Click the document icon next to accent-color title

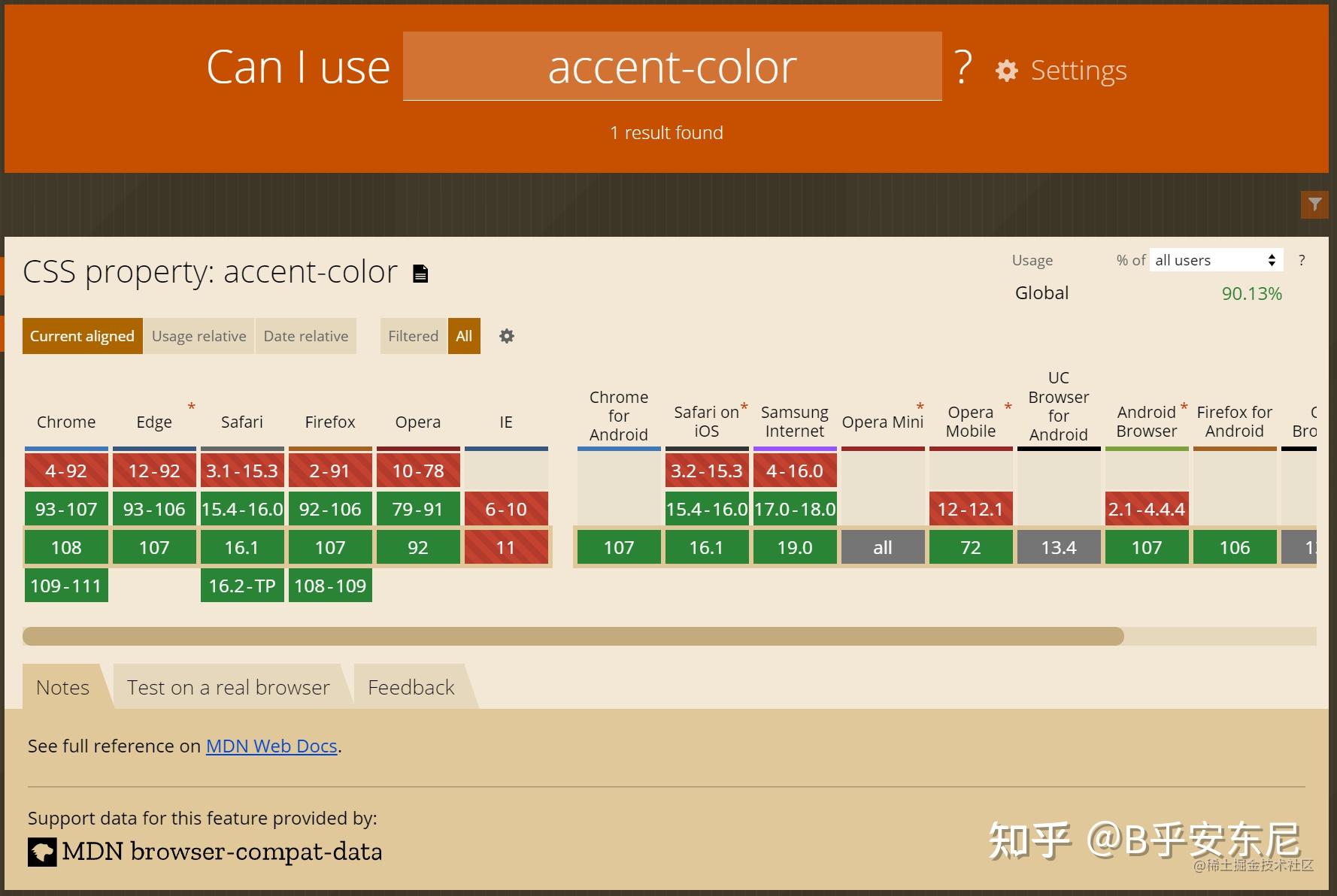pos(420,273)
